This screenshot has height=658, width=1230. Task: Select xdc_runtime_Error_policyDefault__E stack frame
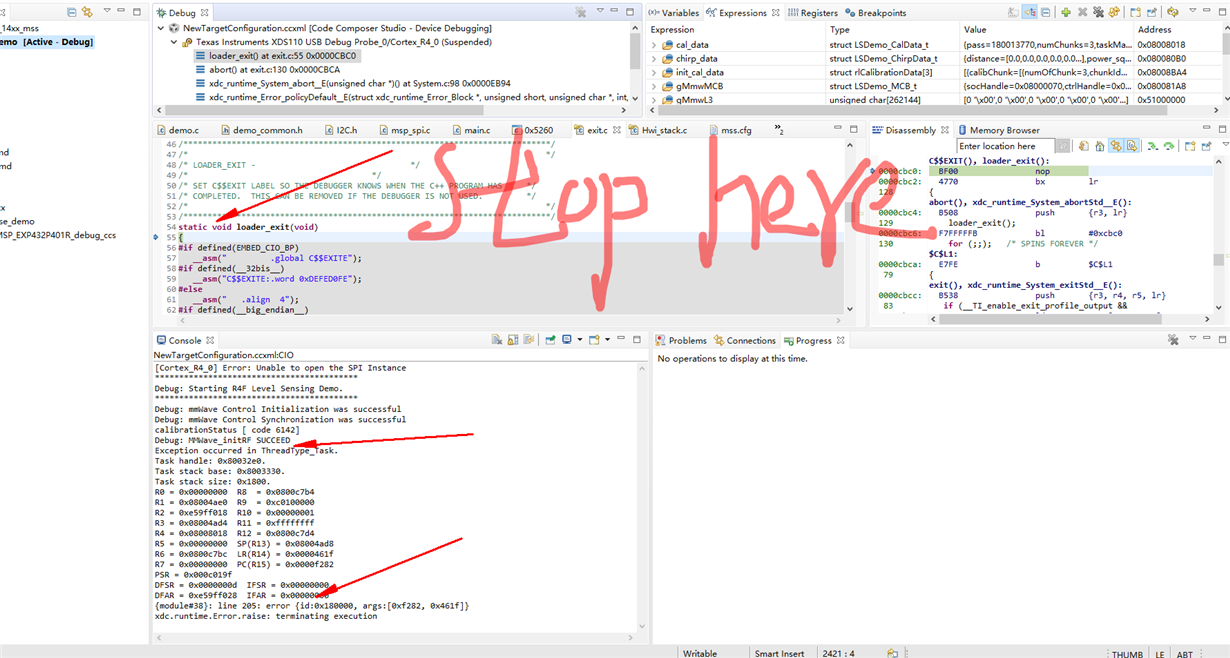click(x=412, y=98)
